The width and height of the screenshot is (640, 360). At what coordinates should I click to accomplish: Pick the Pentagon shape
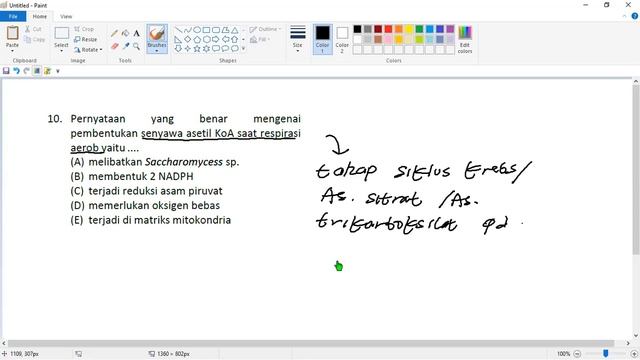coord(197,40)
